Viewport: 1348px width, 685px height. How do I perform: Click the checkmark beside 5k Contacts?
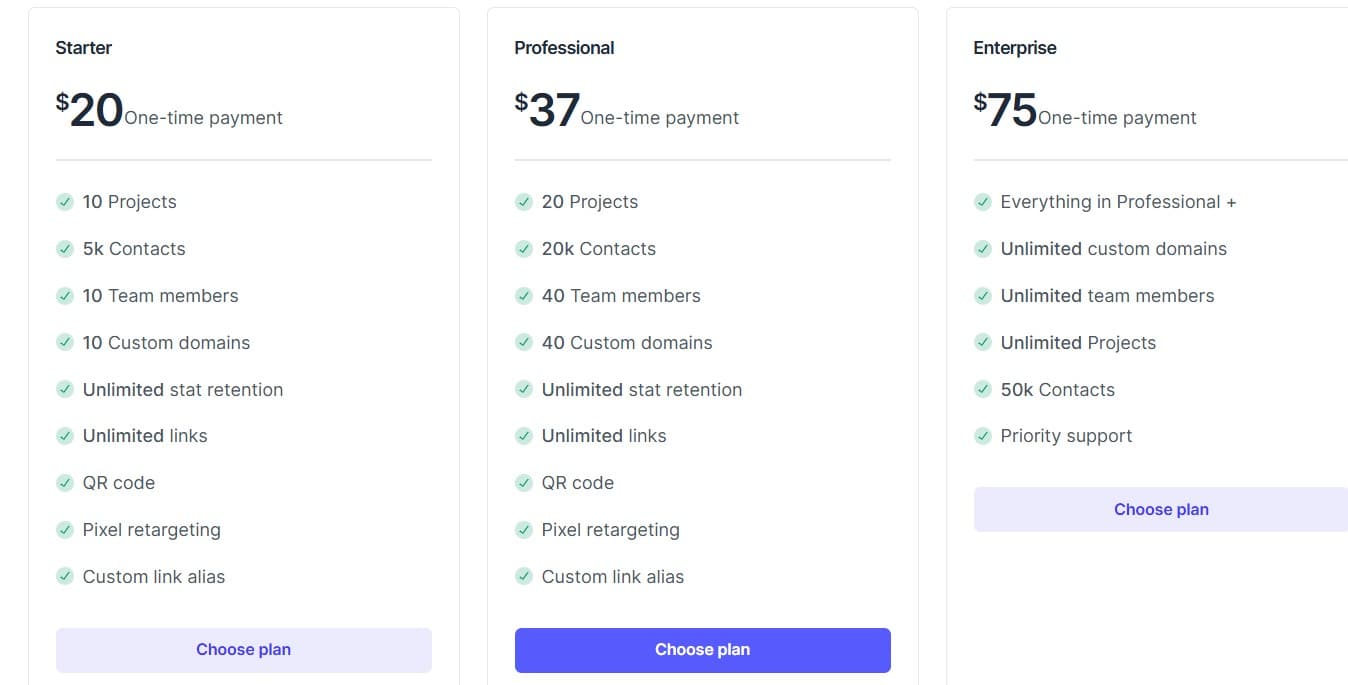pos(65,249)
